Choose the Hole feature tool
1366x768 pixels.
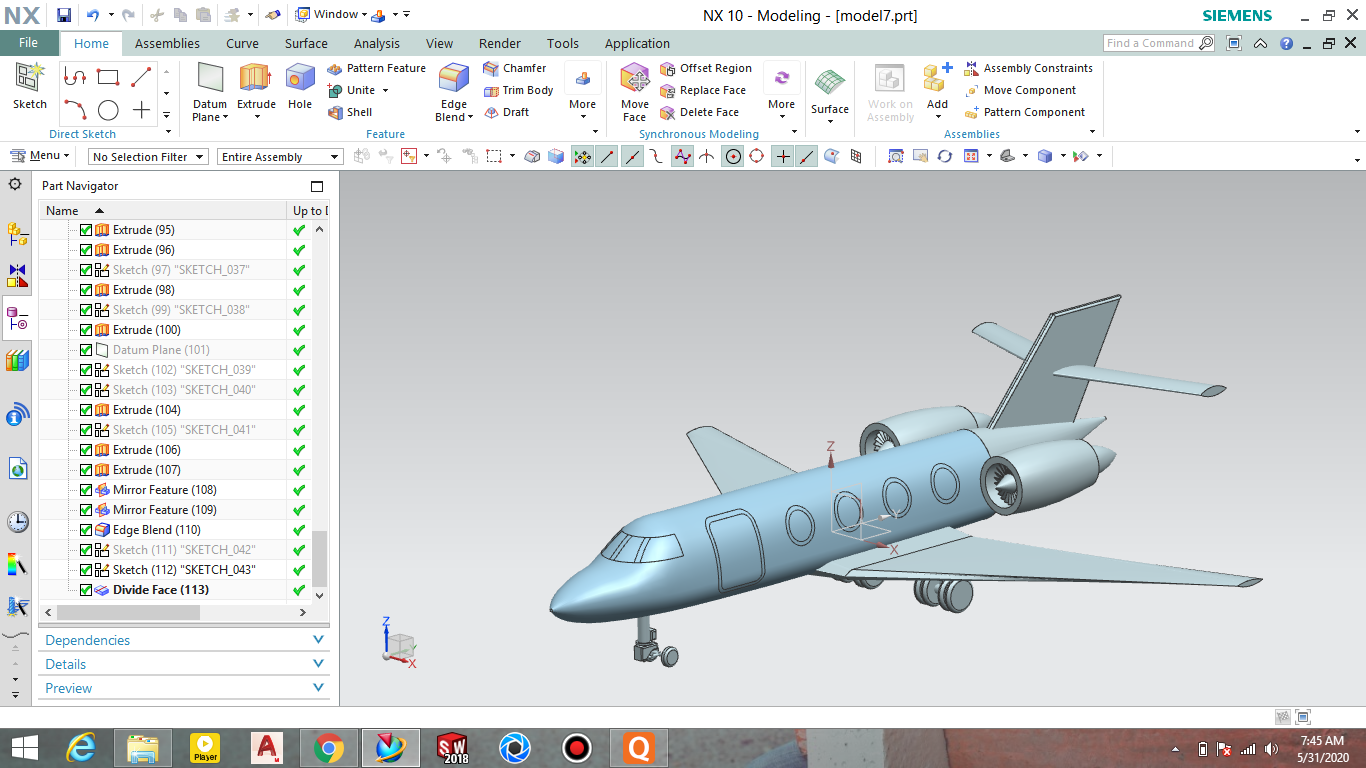(x=300, y=86)
